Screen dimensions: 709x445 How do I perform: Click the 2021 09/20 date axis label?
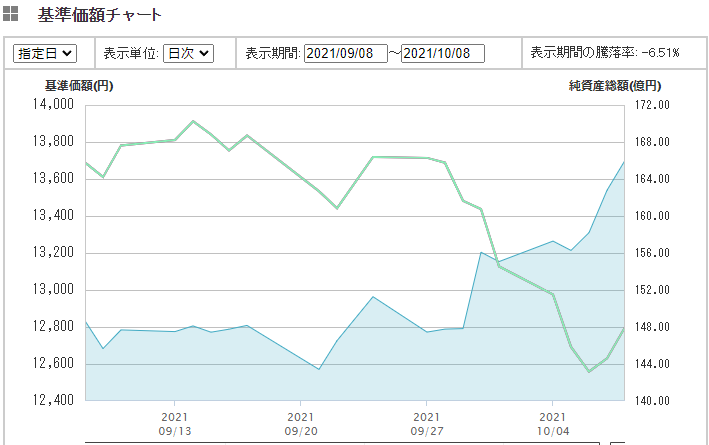pos(301,424)
